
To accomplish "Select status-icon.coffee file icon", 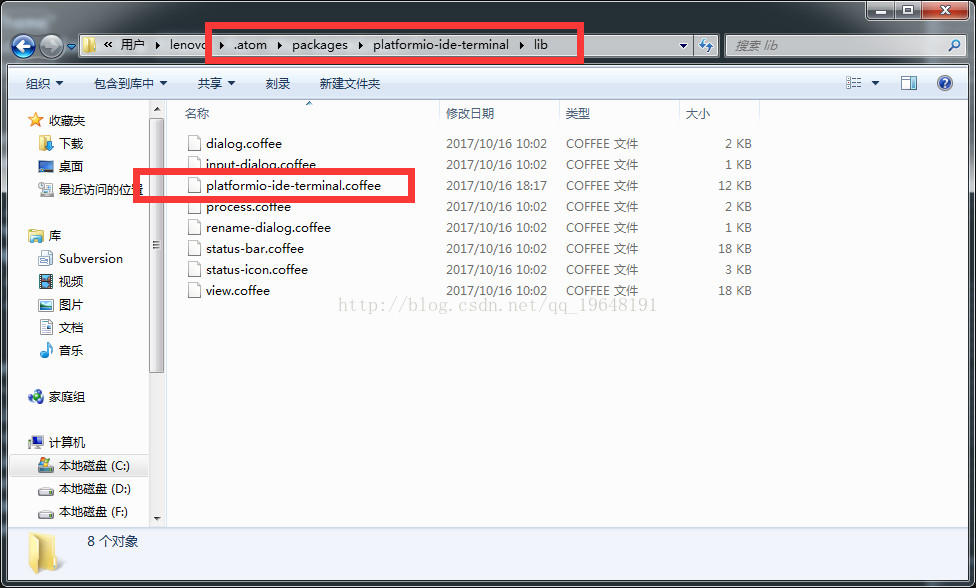I will tap(194, 269).
